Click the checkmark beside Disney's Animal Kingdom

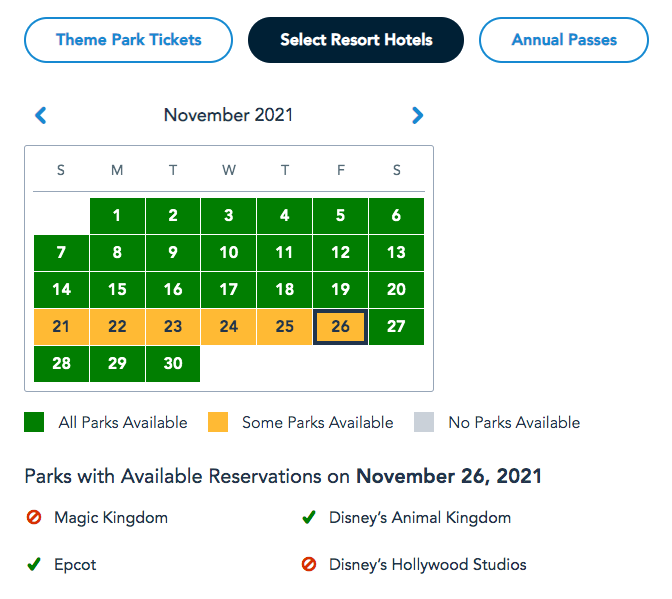point(309,518)
